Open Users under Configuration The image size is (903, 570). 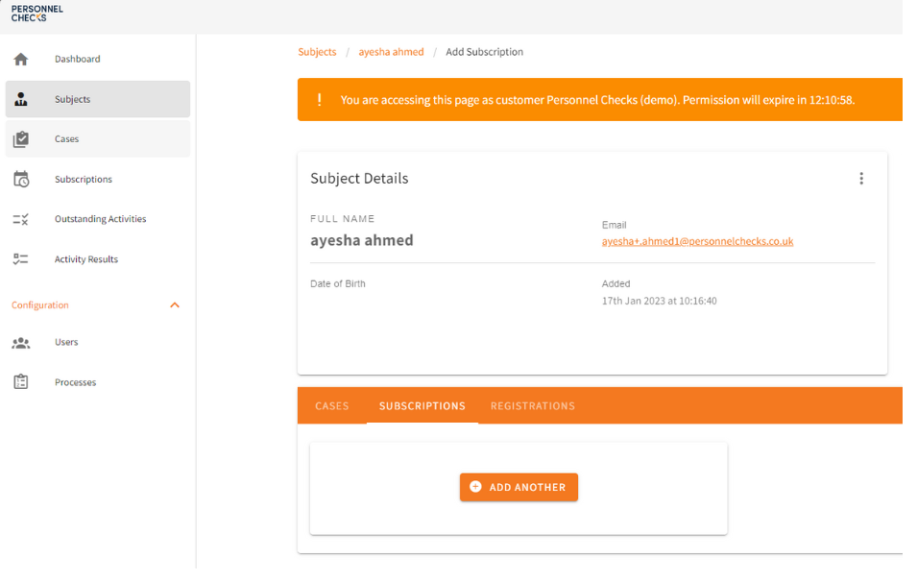coord(98,342)
